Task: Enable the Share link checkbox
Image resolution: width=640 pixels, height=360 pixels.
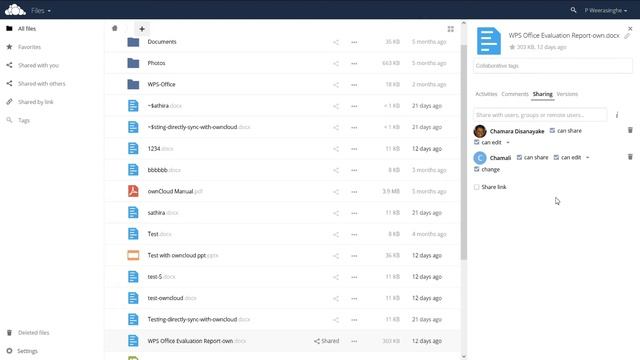Action: tap(476, 187)
